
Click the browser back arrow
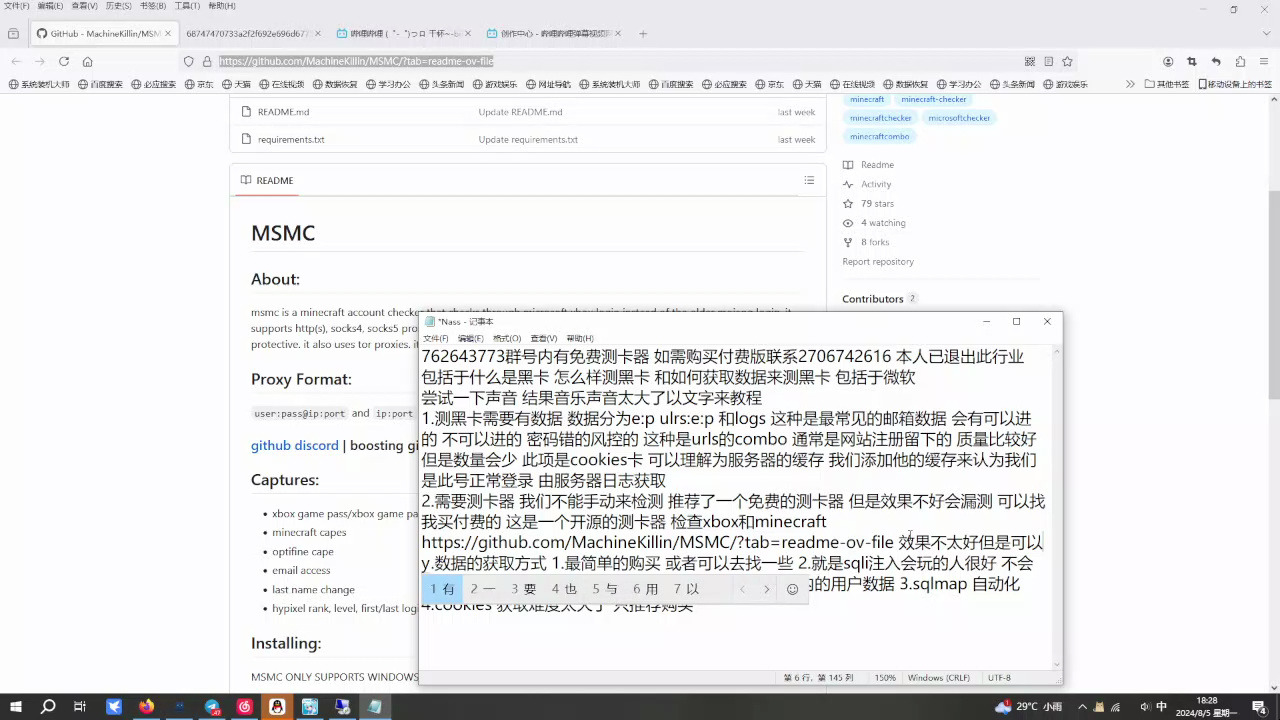(16, 61)
